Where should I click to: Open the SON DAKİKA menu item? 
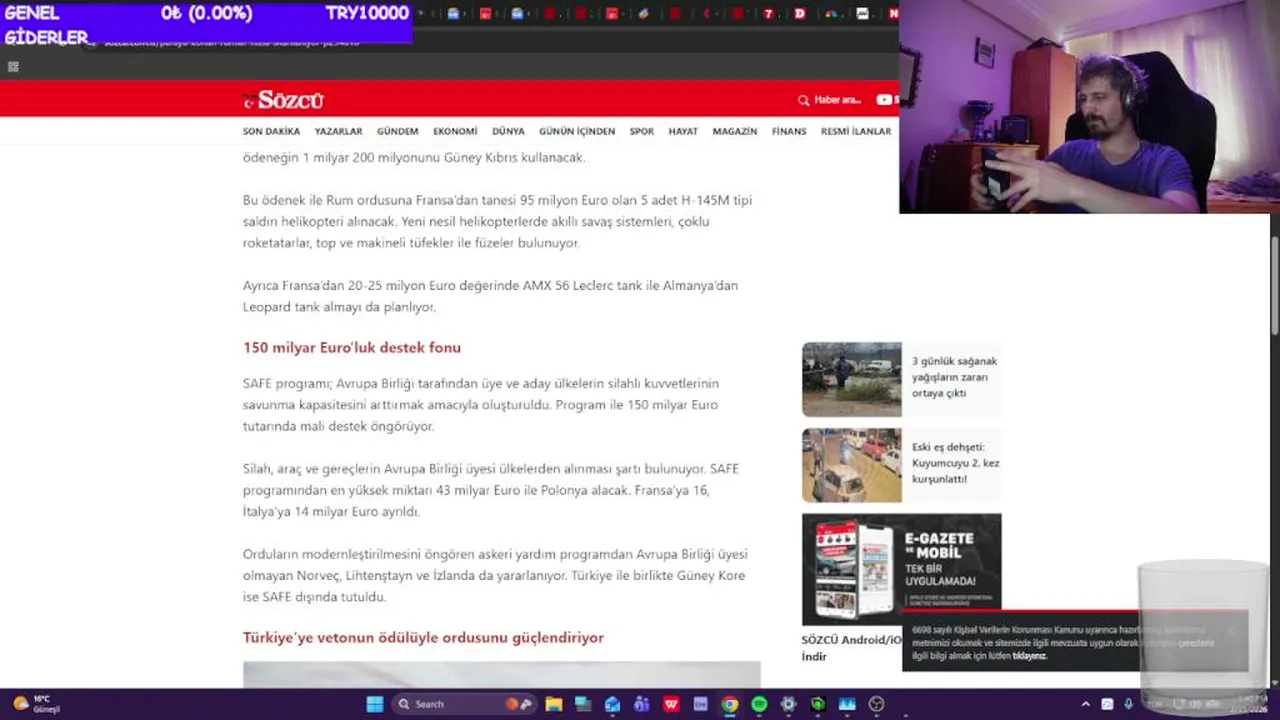point(271,131)
